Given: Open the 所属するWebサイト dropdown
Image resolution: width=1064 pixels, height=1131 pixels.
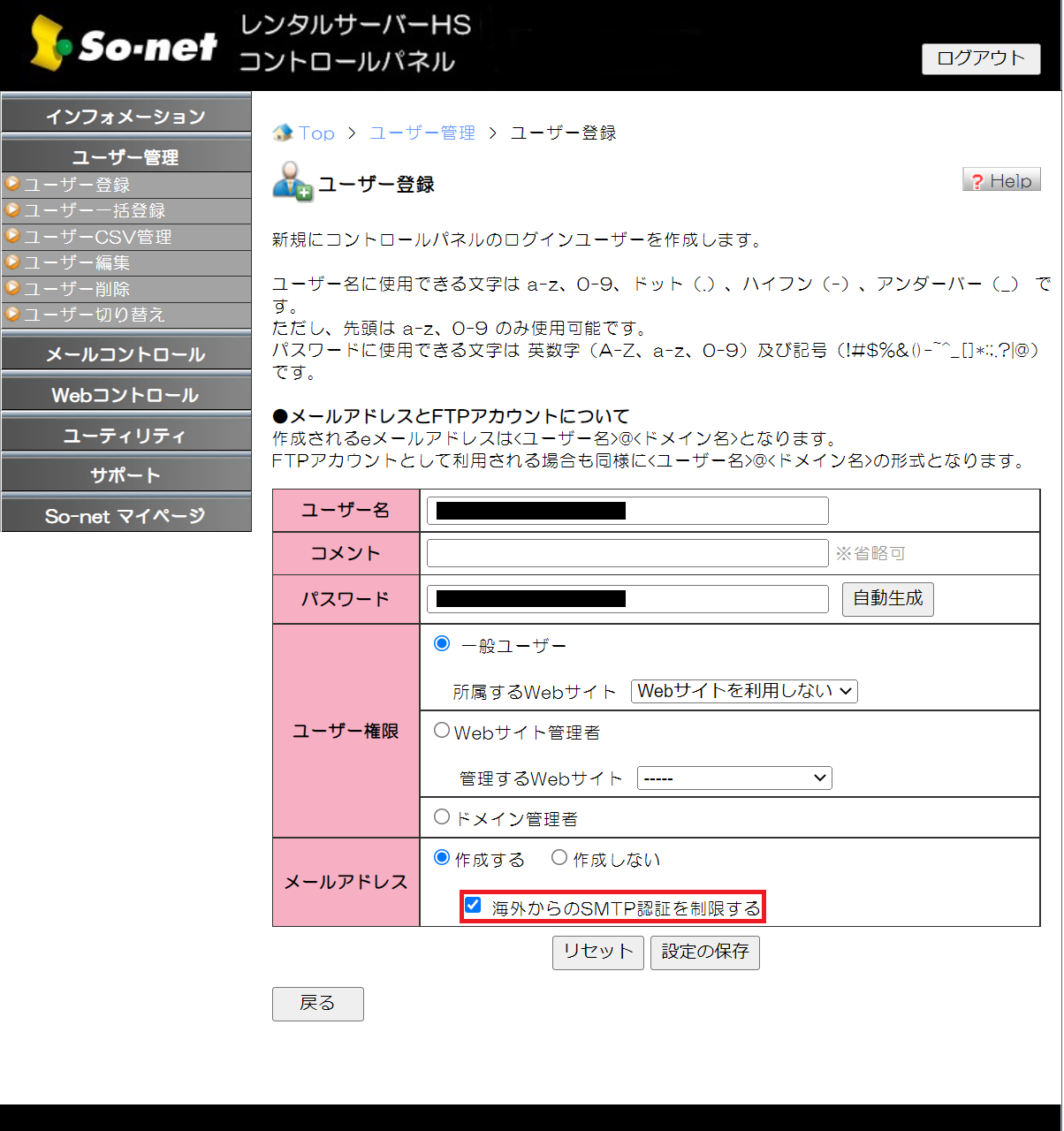Looking at the screenshot, I should click(744, 691).
